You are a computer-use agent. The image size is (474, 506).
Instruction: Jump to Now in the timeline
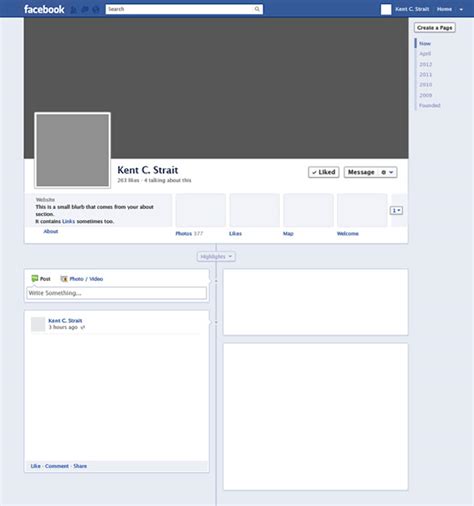425,43
